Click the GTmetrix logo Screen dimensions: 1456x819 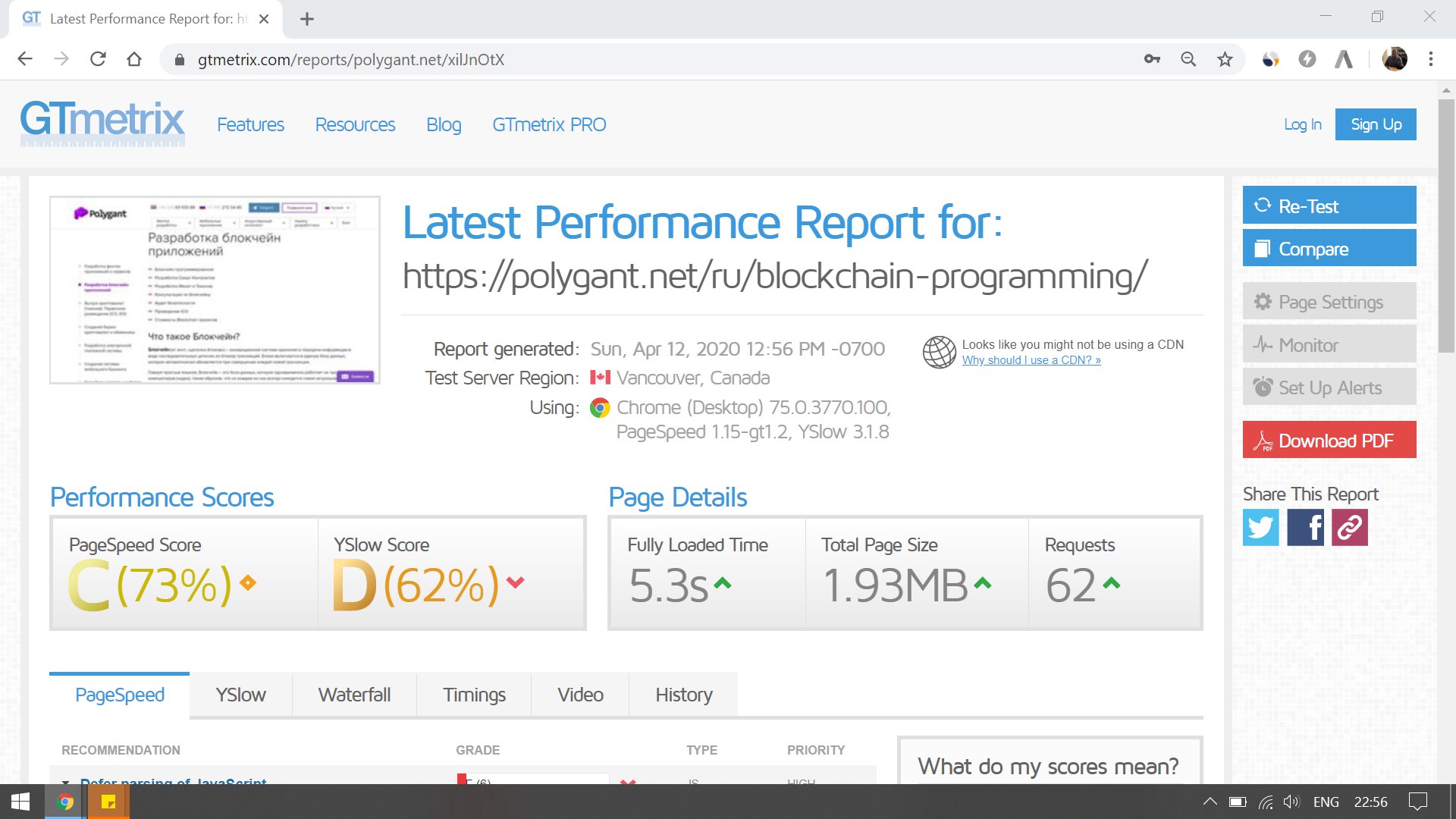click(102, 123)
